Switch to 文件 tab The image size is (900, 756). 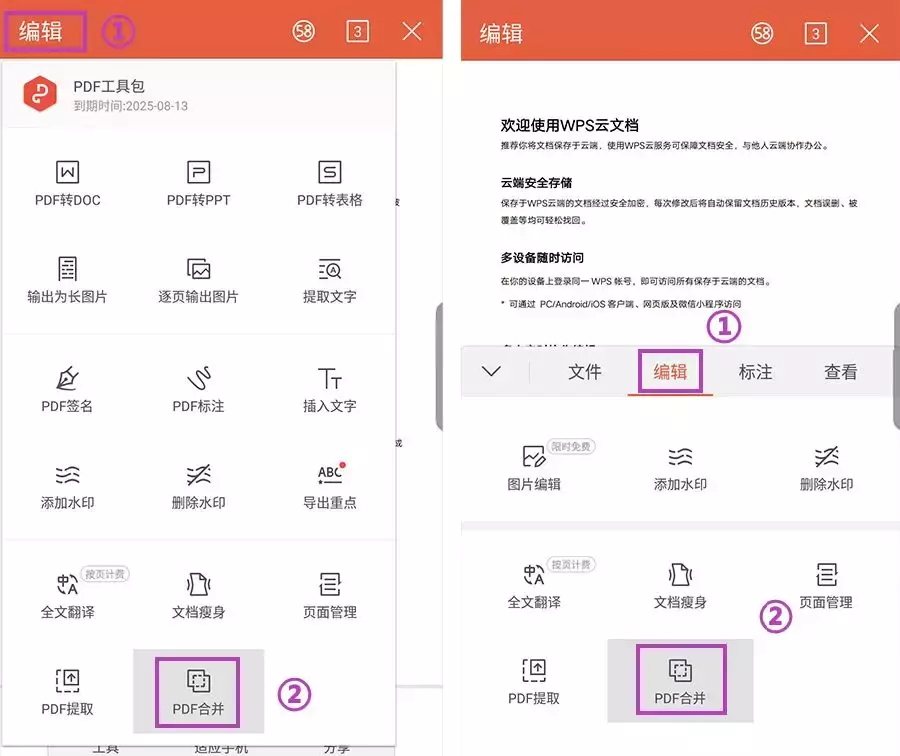point(584,372)
